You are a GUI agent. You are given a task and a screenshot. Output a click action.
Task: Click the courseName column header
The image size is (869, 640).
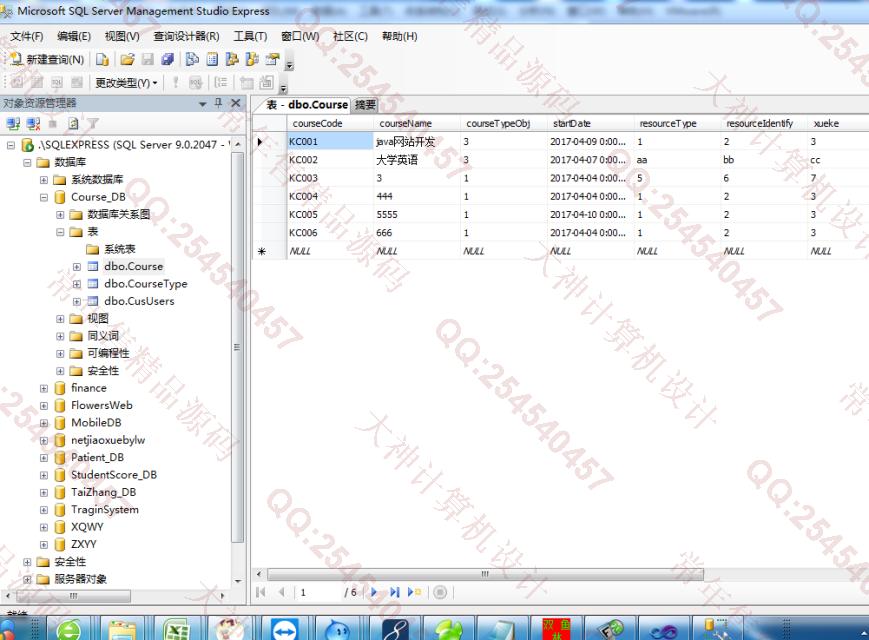point(417,124)
